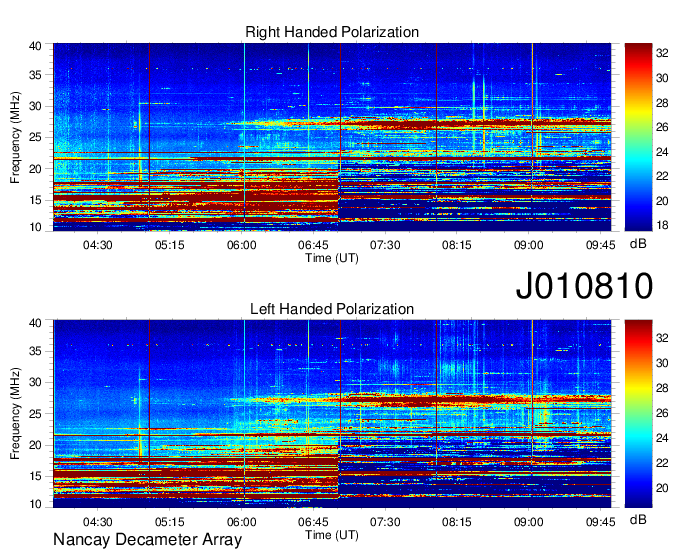Click 09:45 time tick under Right Handed plot
This screenshot has width=680, height=552.
(600, 245)
